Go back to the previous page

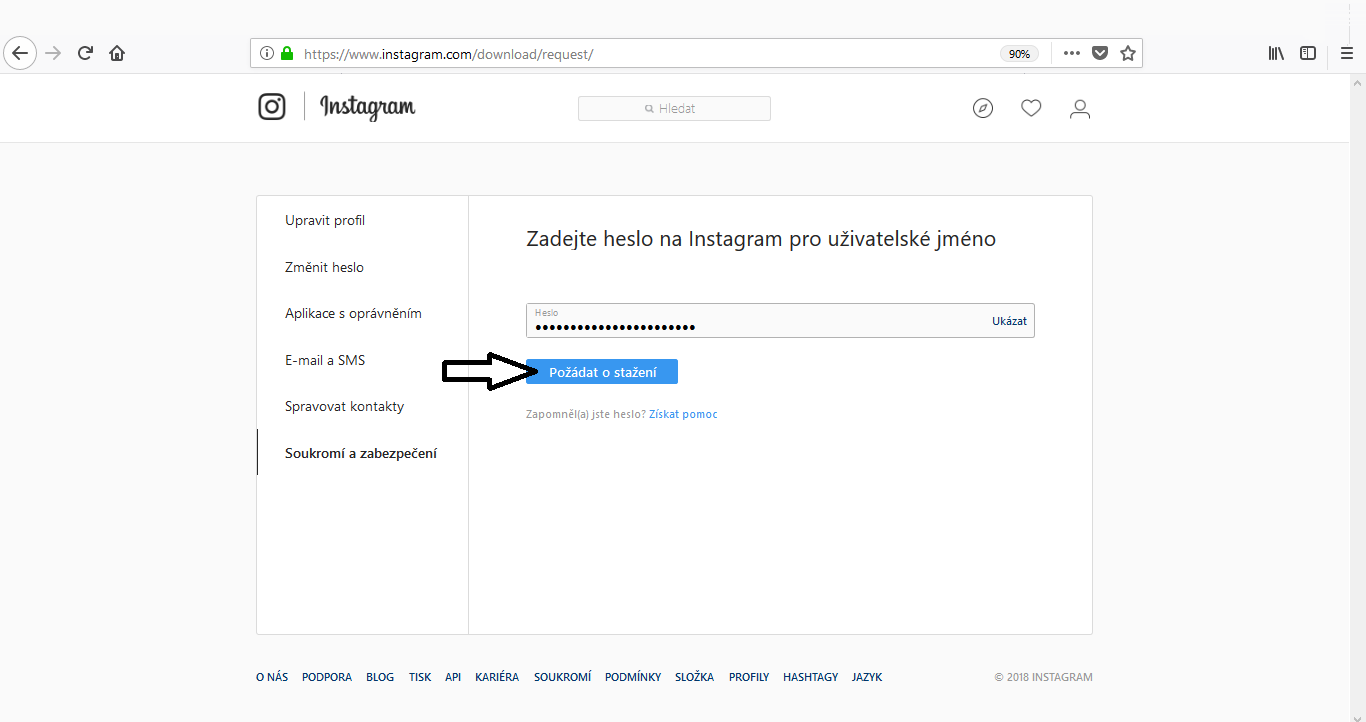tap(20, 53)
